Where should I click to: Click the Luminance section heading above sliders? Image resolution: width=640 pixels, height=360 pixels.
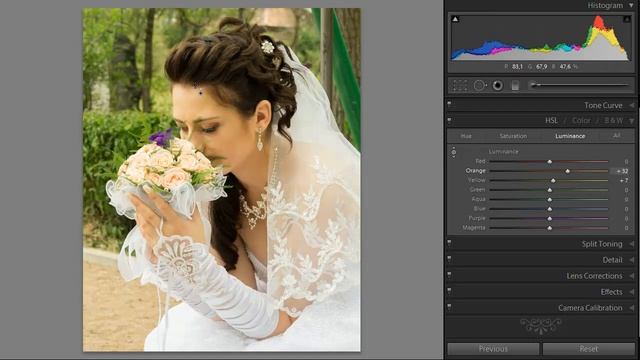coord(503,151)
